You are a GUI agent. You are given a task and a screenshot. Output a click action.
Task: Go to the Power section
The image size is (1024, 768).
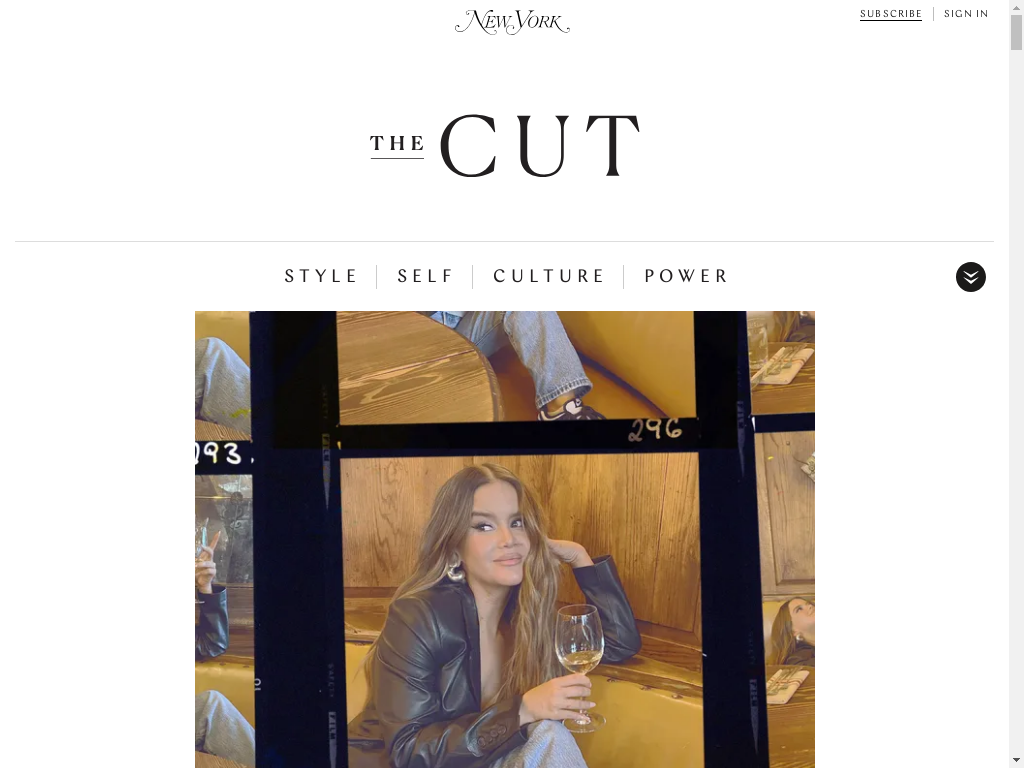(686, 276)
